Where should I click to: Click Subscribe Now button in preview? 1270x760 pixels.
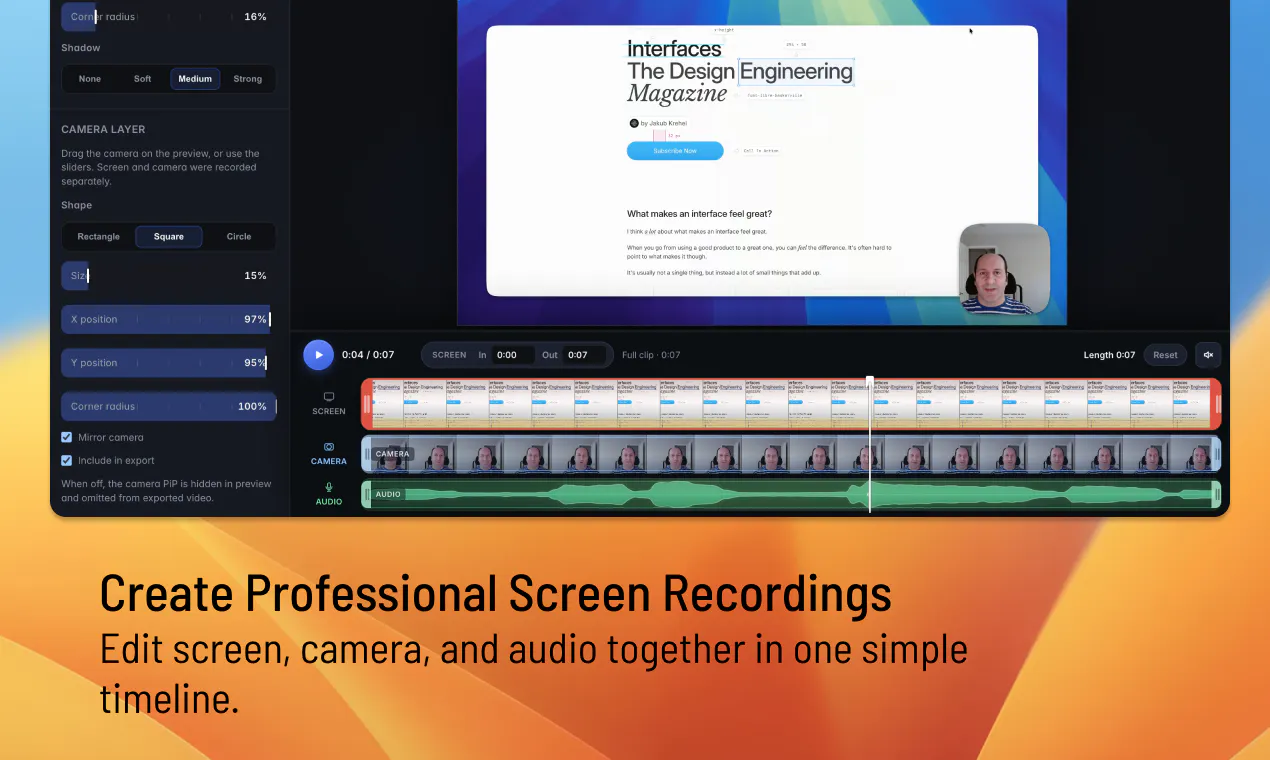[x=675, y=151]
